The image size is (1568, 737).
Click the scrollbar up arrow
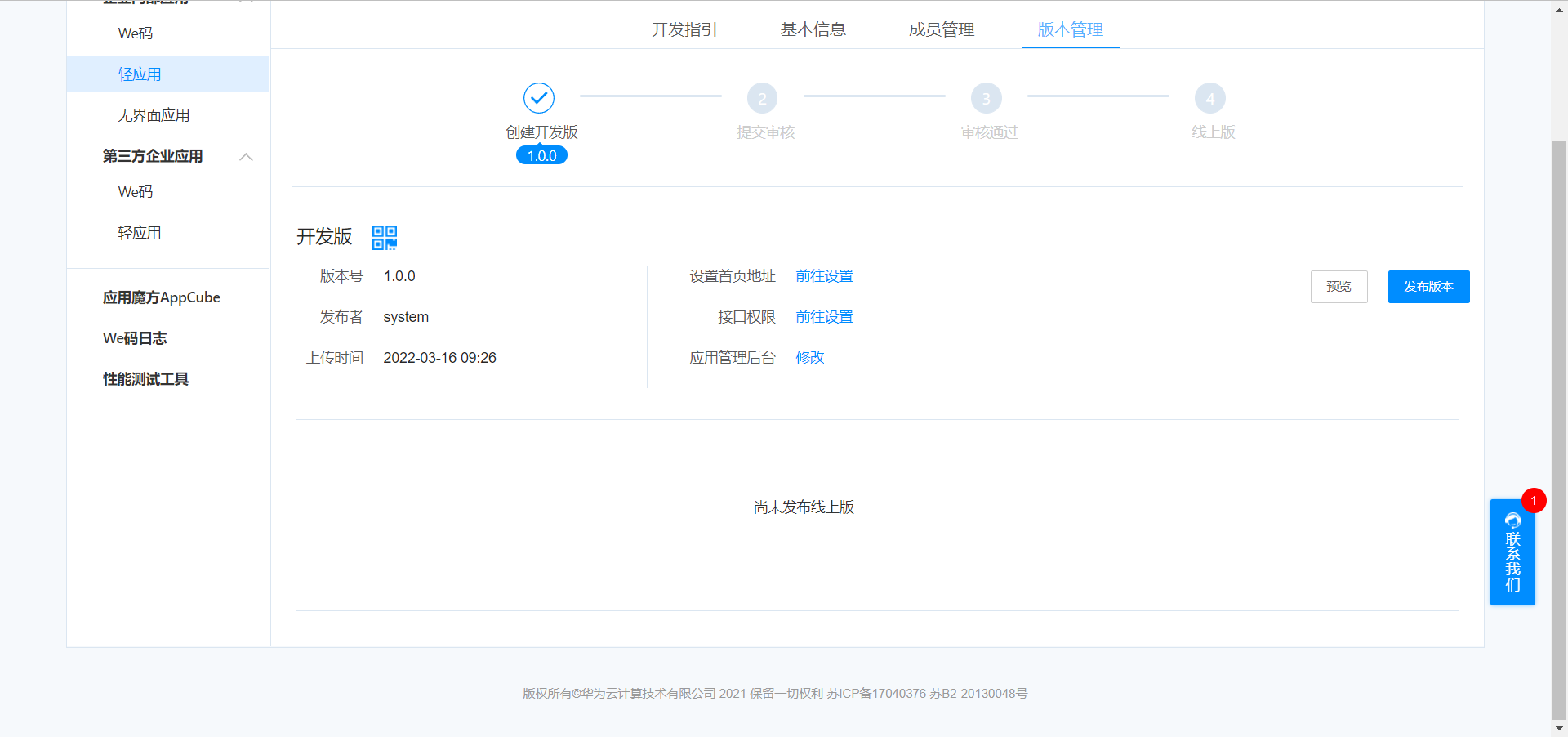[x=1558, y=9]
